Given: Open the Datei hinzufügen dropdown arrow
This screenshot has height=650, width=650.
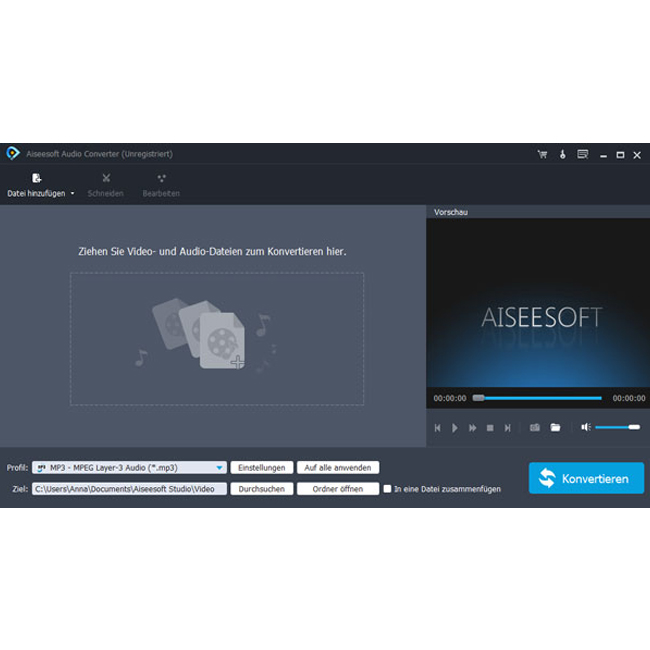Looking at the screenshot, I should (x=72, y=194).
